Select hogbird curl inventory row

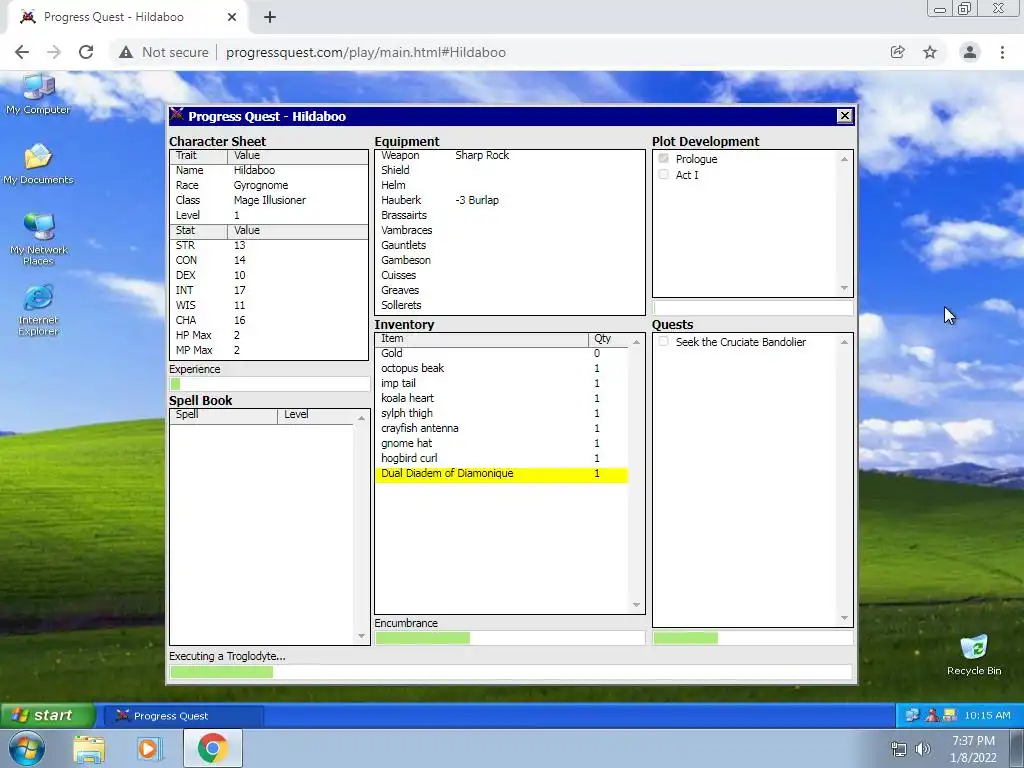[x=502, y=458]
